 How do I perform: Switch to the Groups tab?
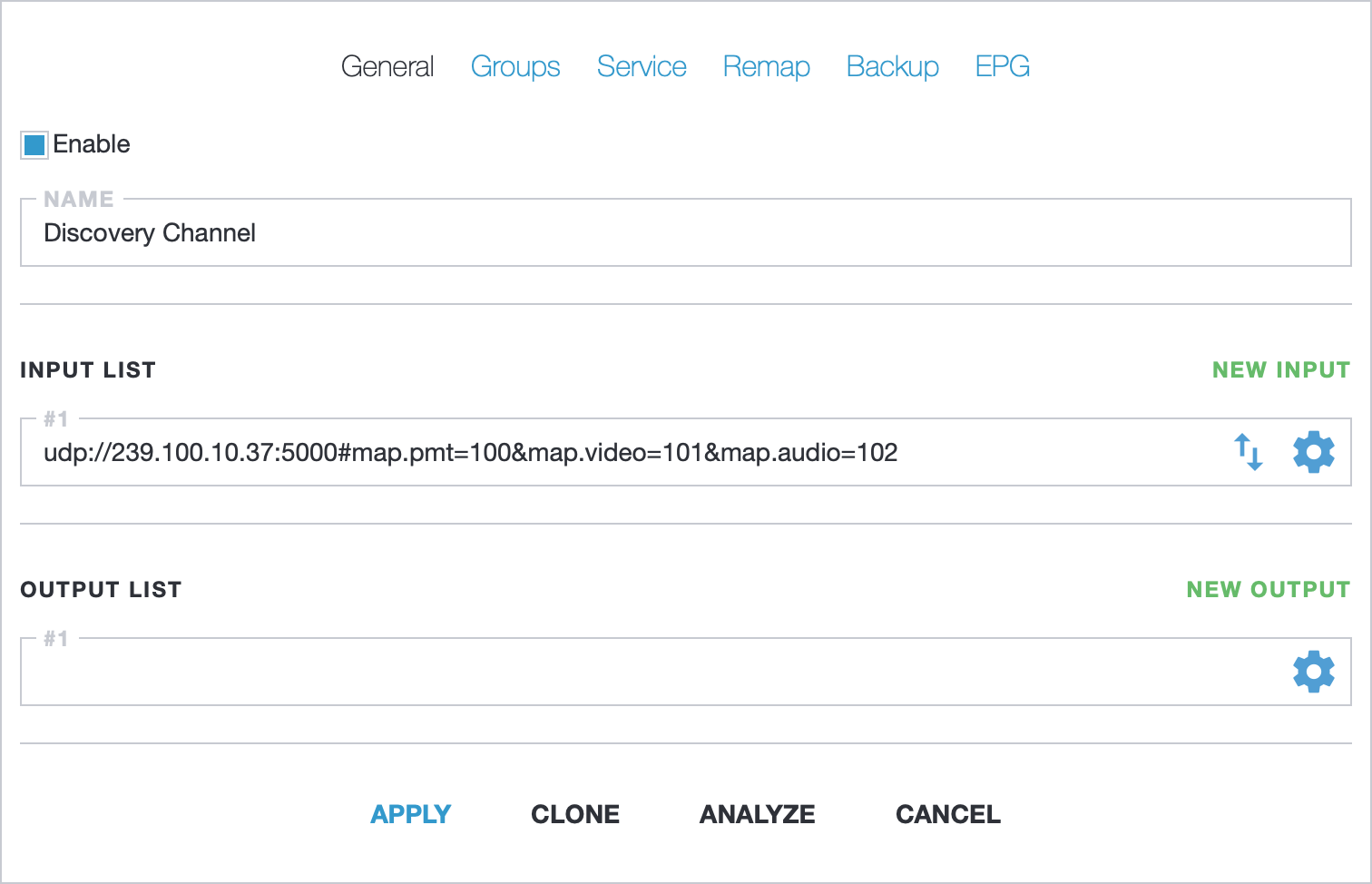point(515,66)
